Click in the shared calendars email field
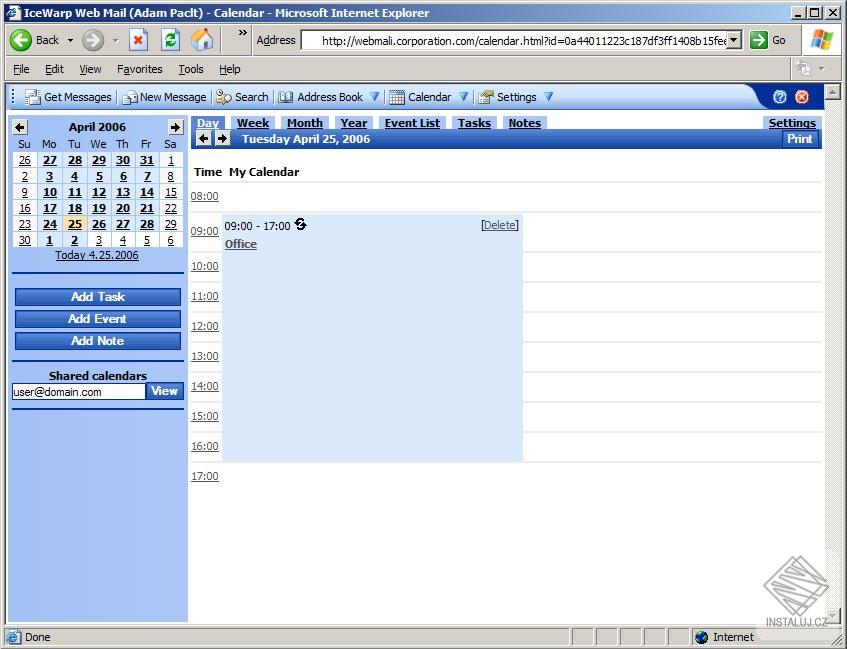Image resolution: width=847 pixels, height=649 pixels. (x=79, y=392)
